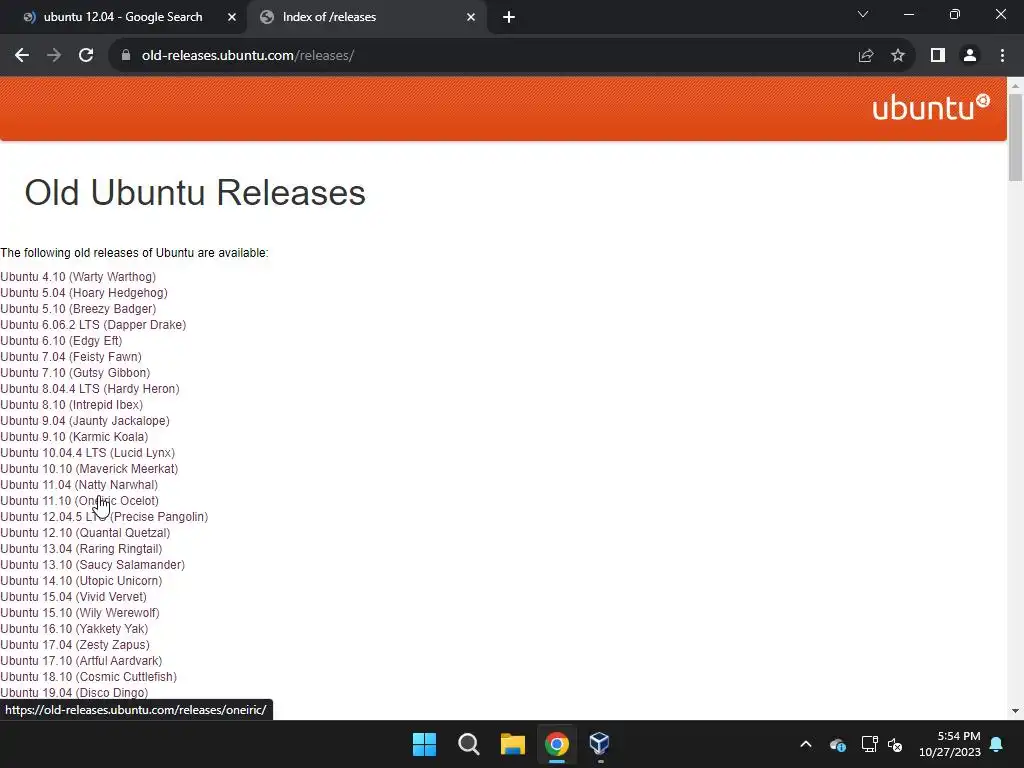Click the OneDrive cloud tray icon

[838, 744]
